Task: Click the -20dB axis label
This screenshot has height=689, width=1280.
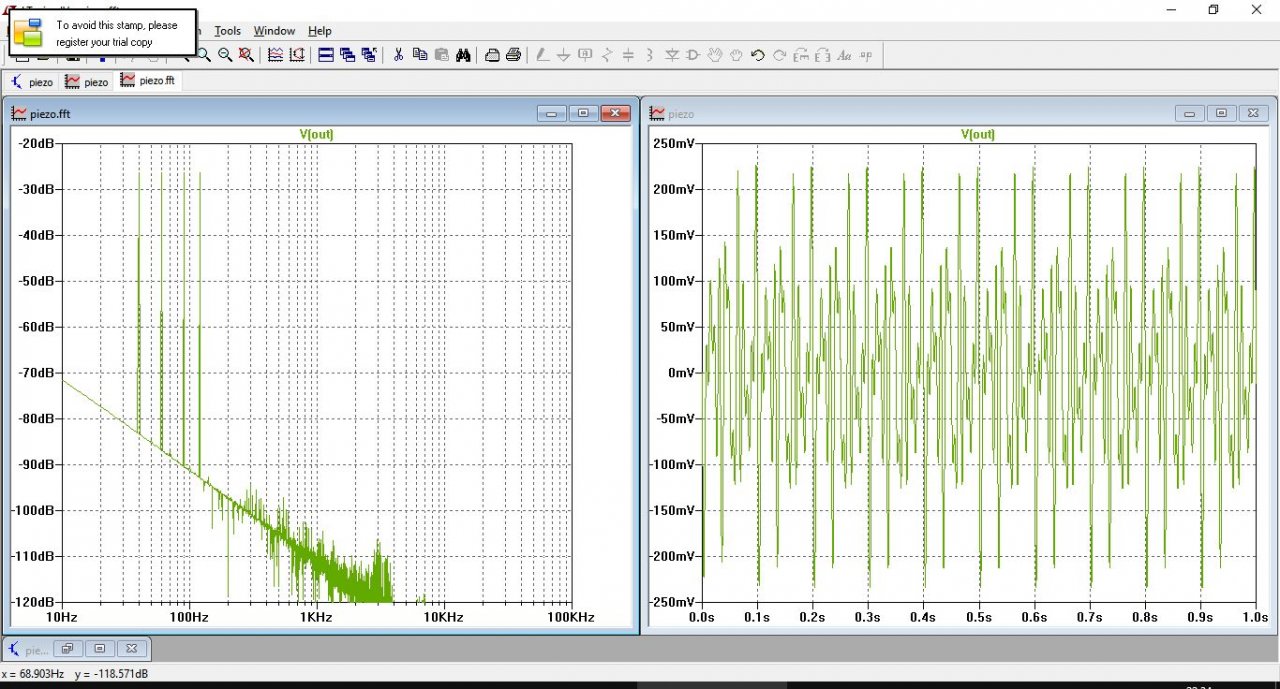Action: pos(35,143)
